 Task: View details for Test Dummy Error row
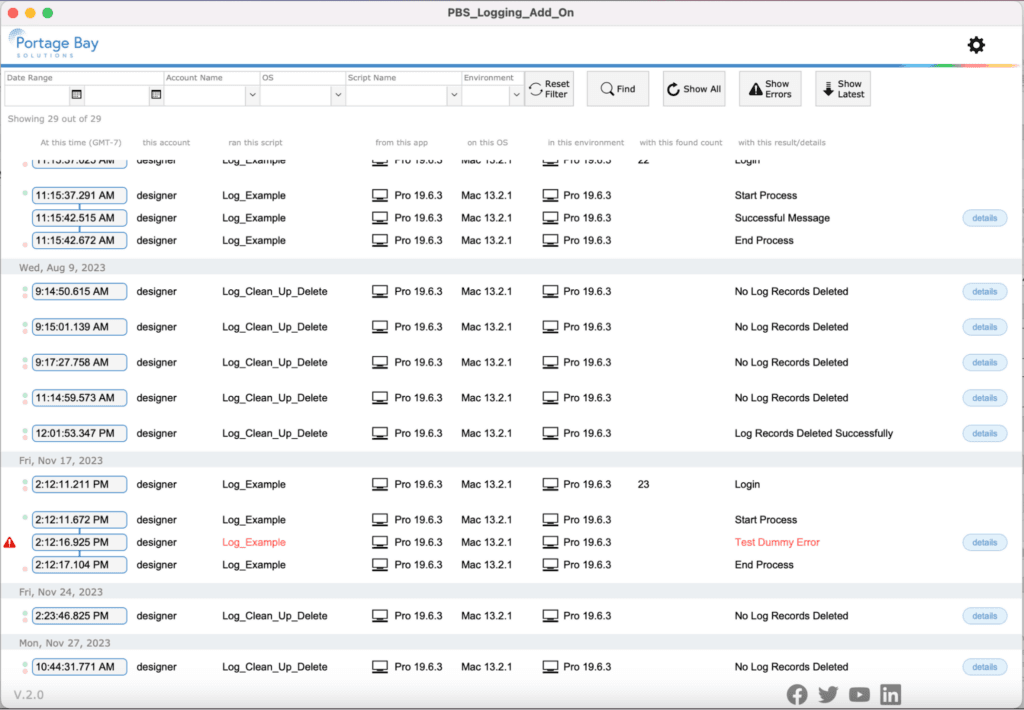tap(984, 543)
